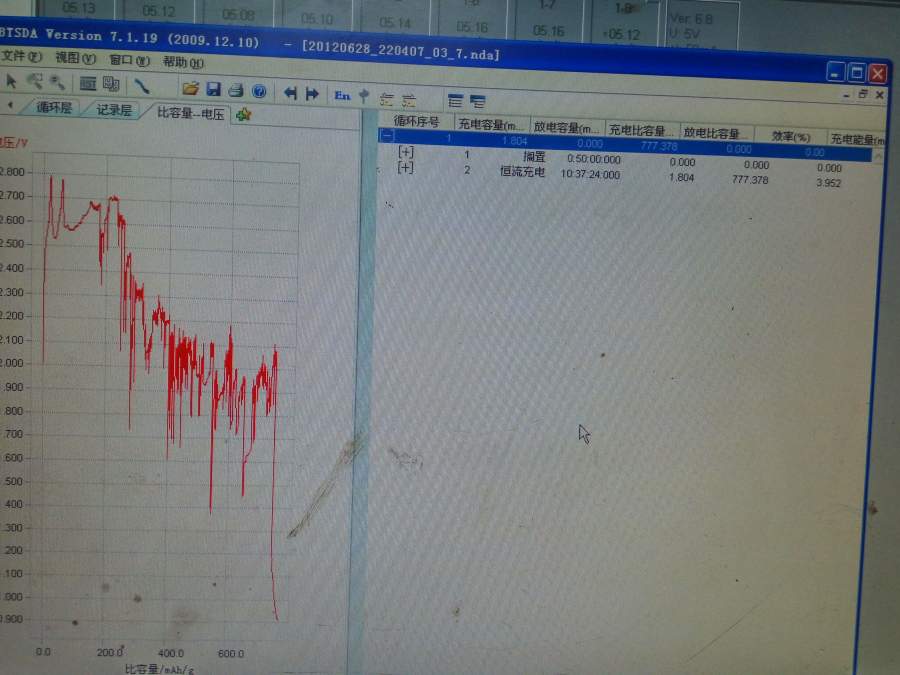Click the 效率(%) column header
Screen dimensions: 900x675
coord(790,136)
